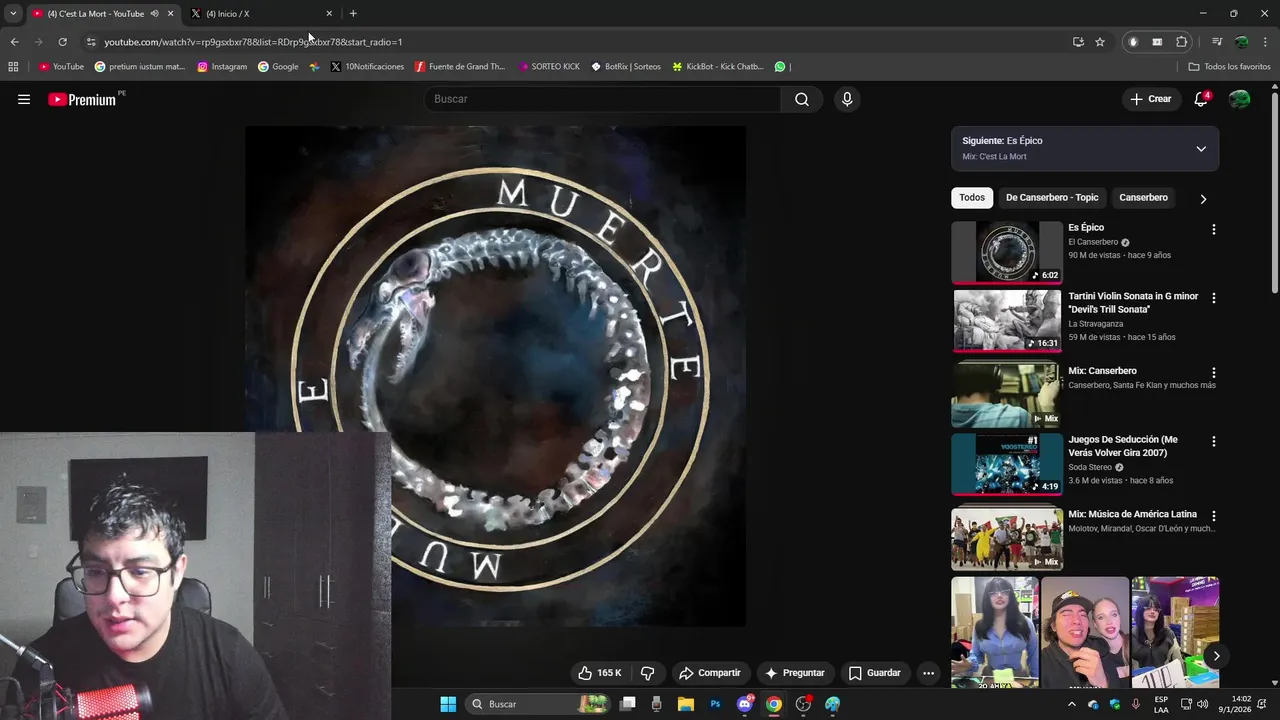Start voice search with the microphone

coord(847,99)
